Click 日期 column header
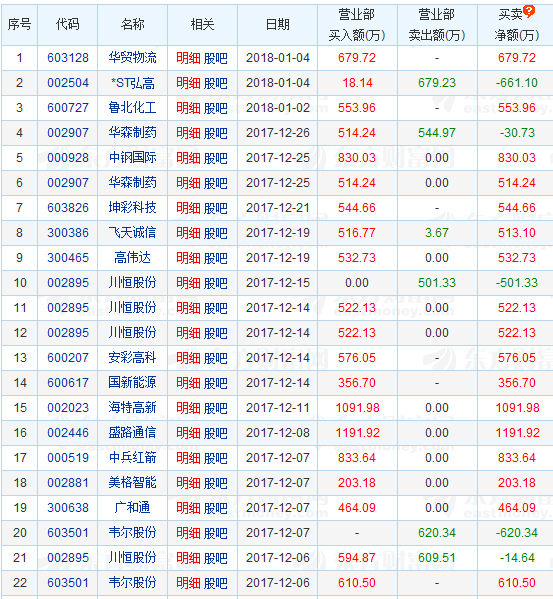 [278, 25]
